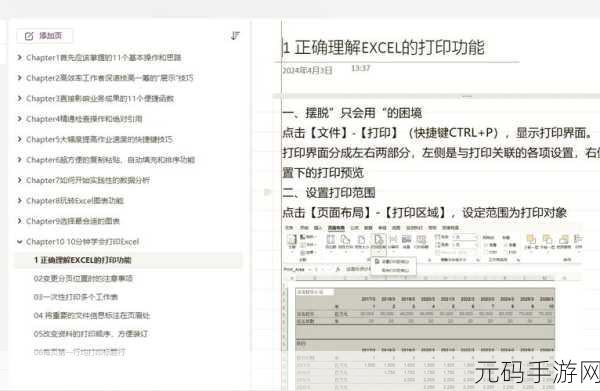
Task: Expand the Chapter8 chevron arrow
Action: click(20, 200)
